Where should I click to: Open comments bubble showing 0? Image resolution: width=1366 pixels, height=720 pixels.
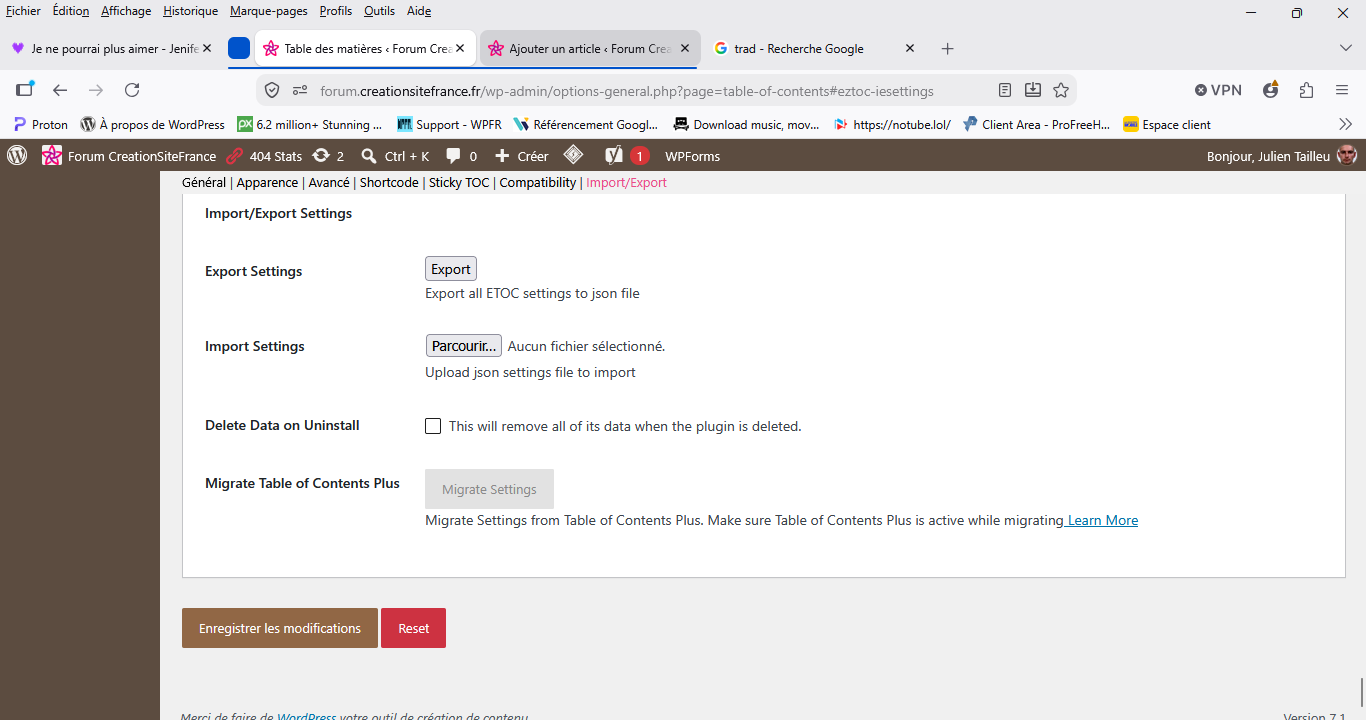(461, 156)
